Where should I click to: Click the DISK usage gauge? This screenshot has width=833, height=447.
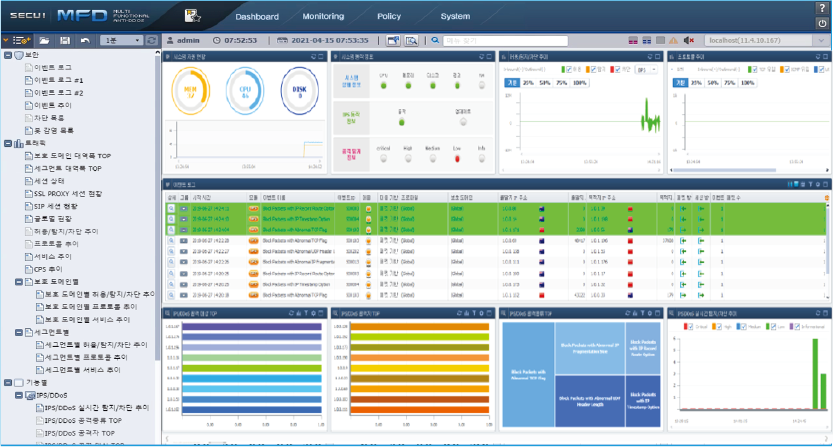[300, 91]
